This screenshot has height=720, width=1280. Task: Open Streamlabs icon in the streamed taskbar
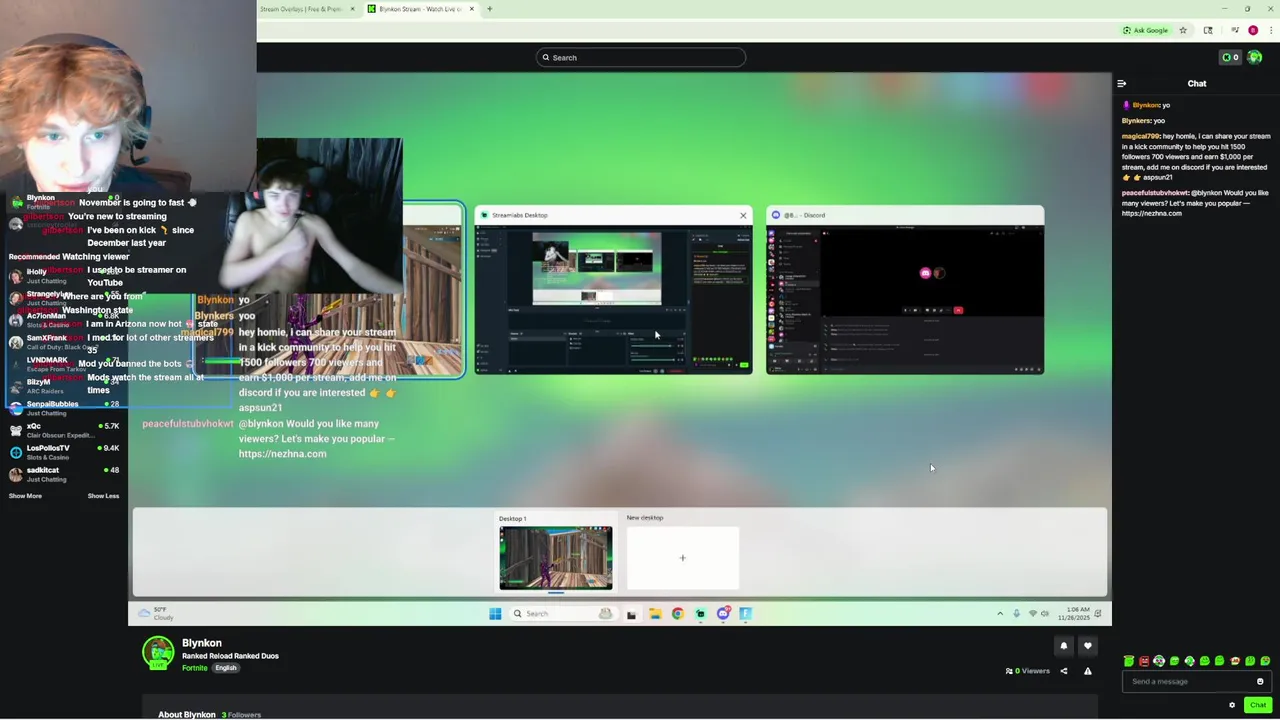[700, 614]
